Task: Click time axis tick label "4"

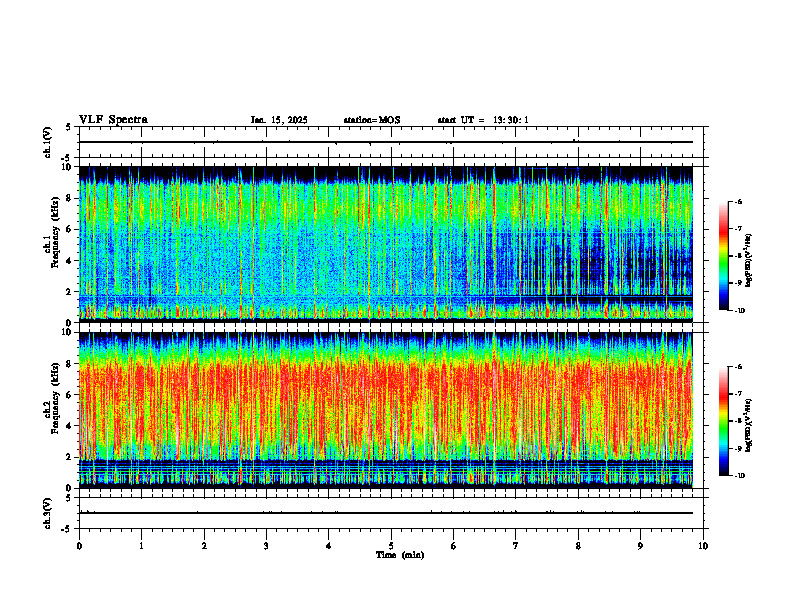Action: pos(329,546)
